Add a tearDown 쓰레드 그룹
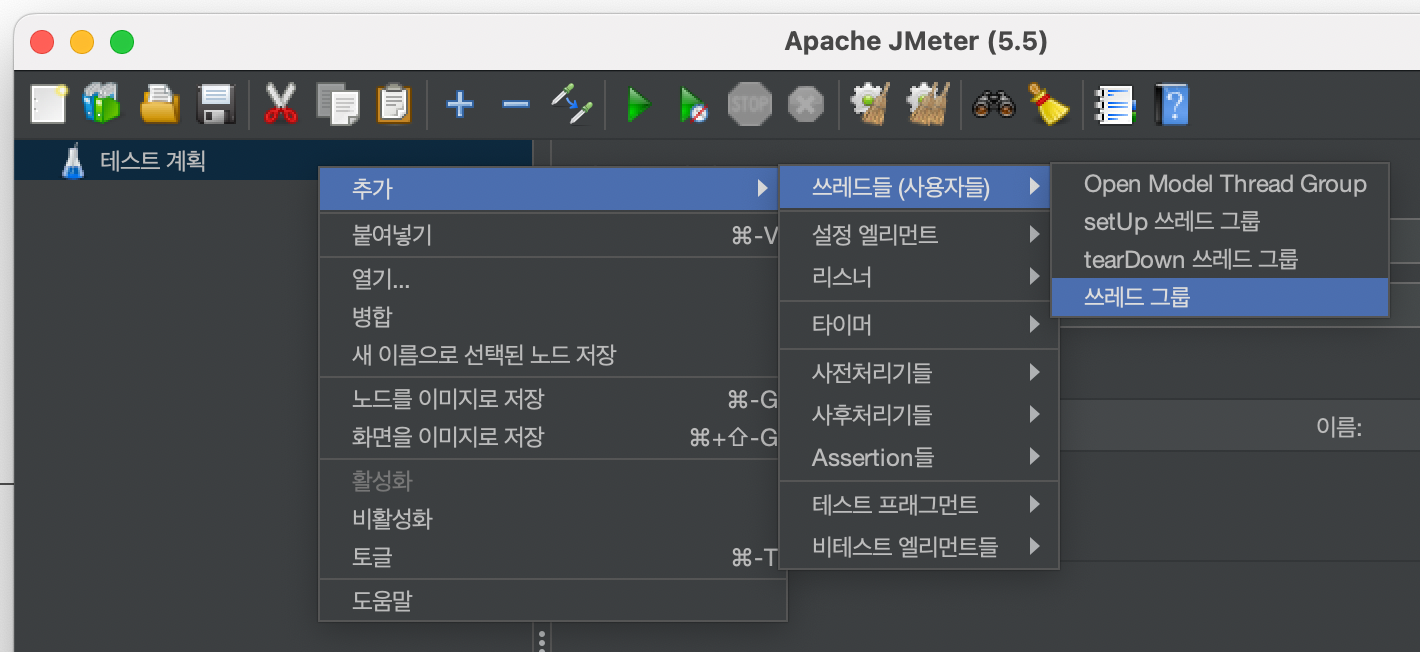The image size is (1420, 652). pyautogui.click(x=1220, y=259)
